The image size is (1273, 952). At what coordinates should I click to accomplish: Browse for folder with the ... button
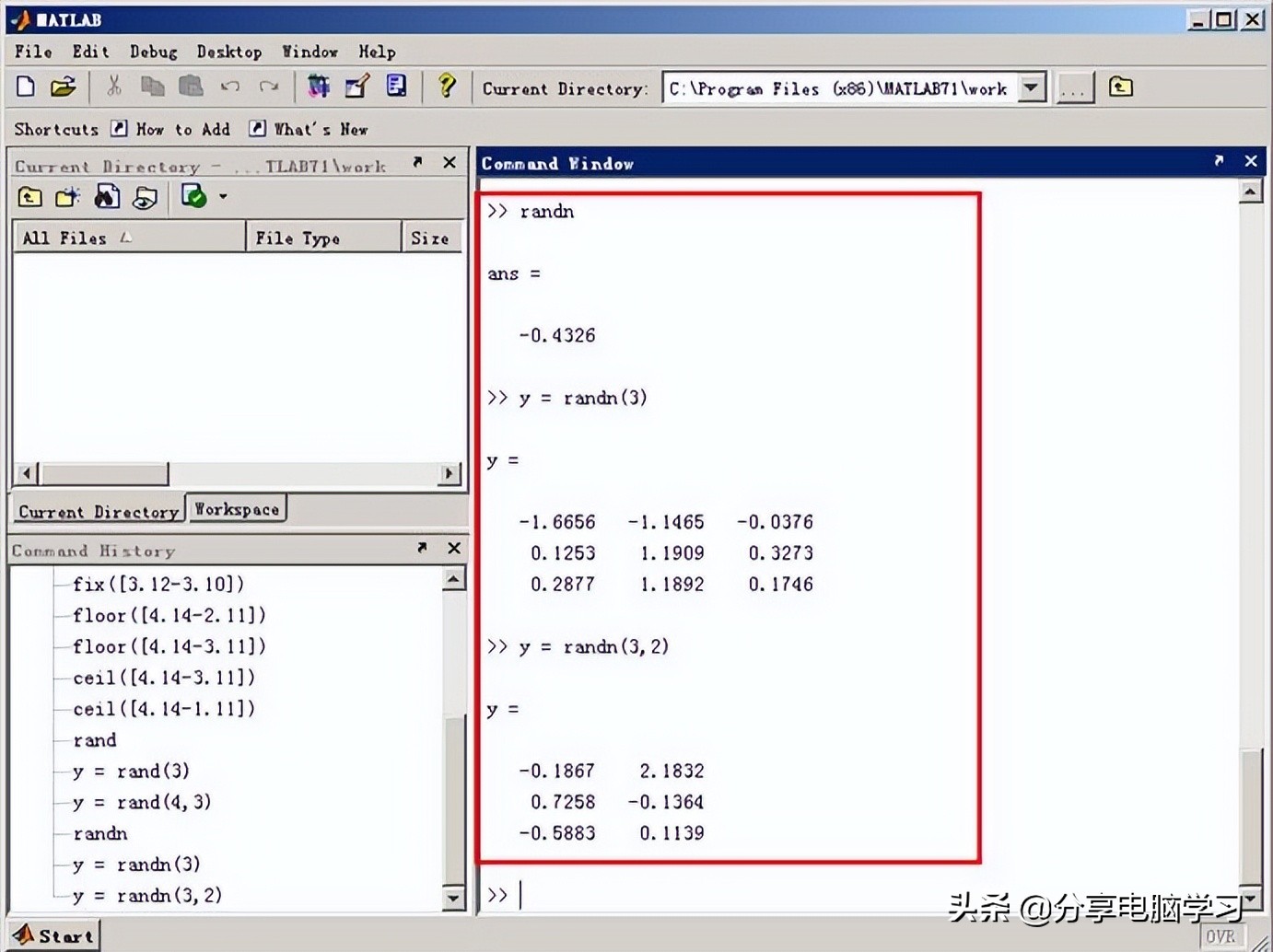tap(1075, 89)
